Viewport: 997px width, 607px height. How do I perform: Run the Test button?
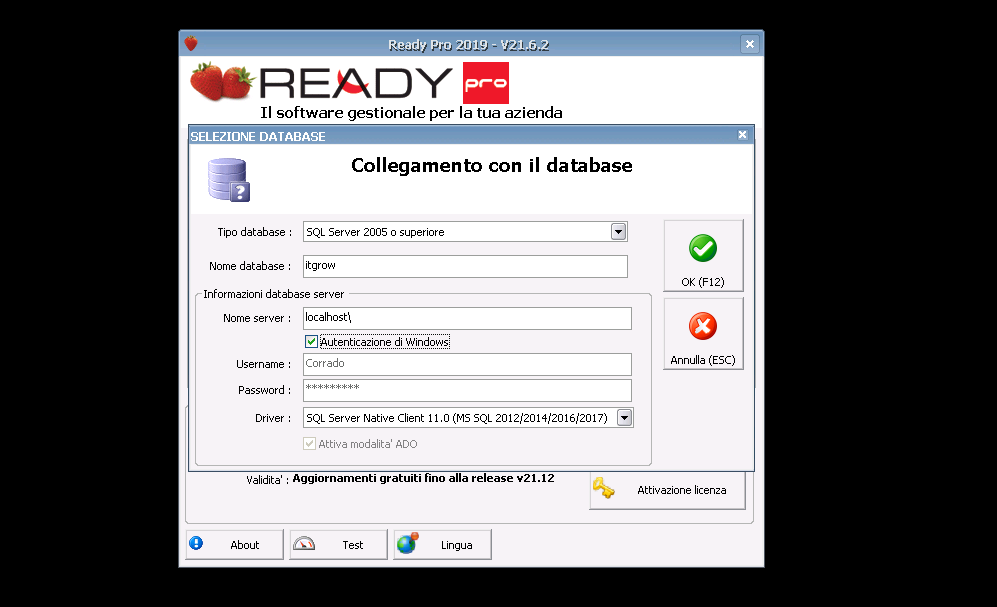[338, 545]
